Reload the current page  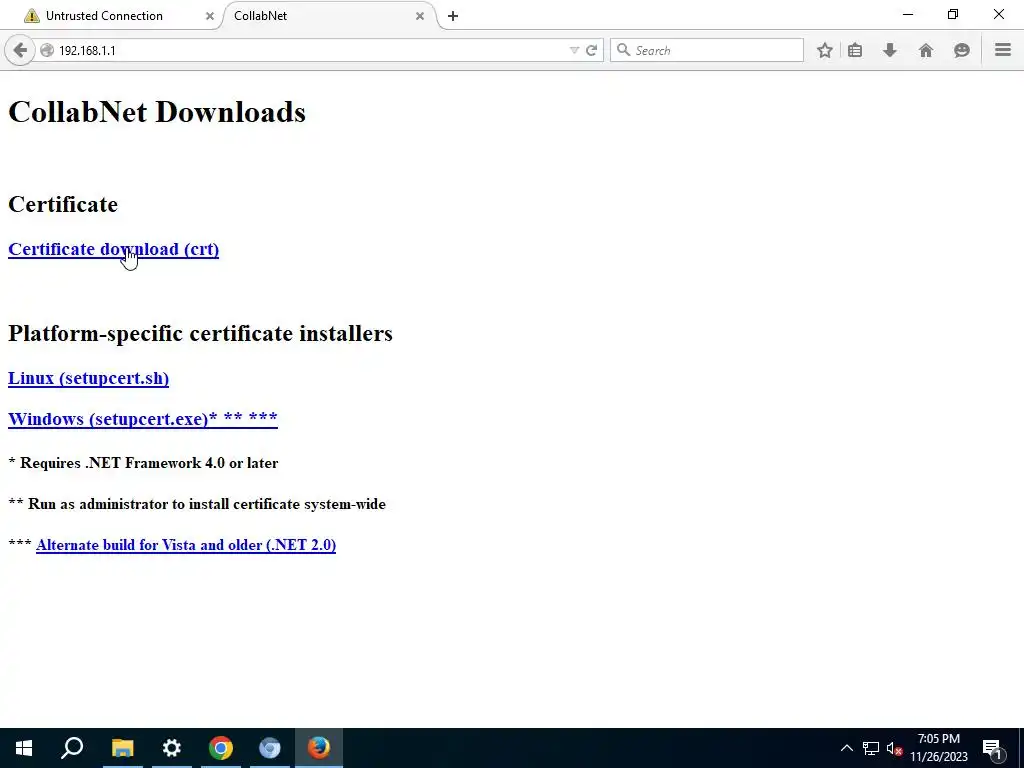[592, 50]
